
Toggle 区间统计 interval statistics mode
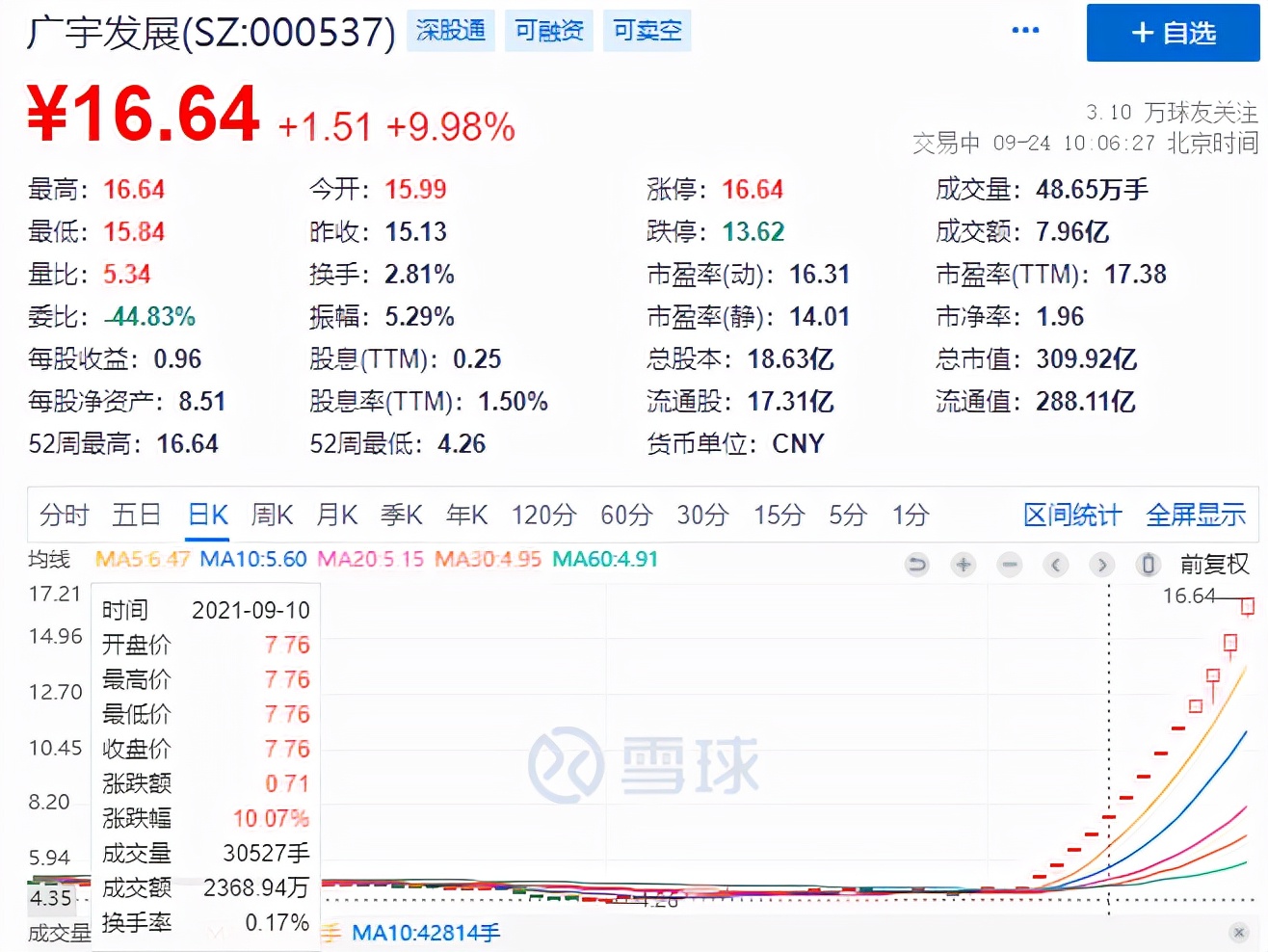click(x=1071, y=515)
